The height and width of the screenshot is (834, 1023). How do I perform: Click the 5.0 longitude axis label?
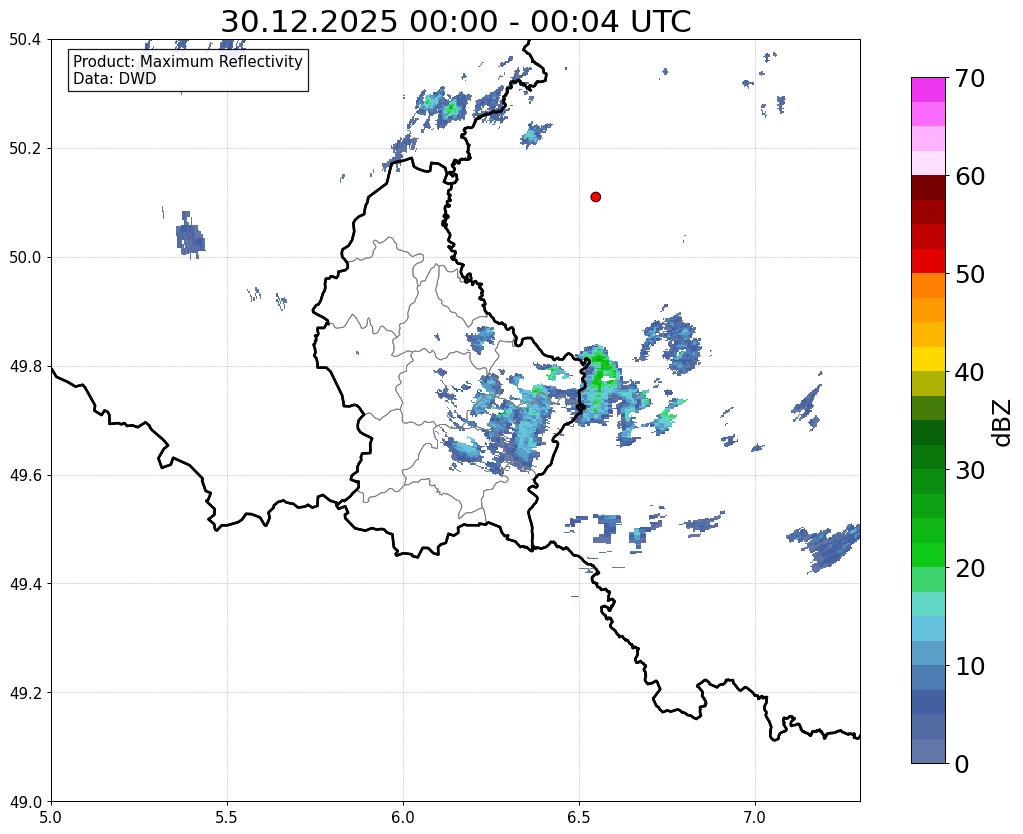(x=51, y=817)
